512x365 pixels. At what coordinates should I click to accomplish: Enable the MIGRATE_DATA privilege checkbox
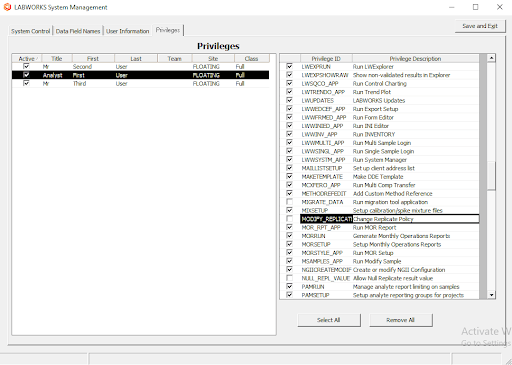click(x=289, y=202)
